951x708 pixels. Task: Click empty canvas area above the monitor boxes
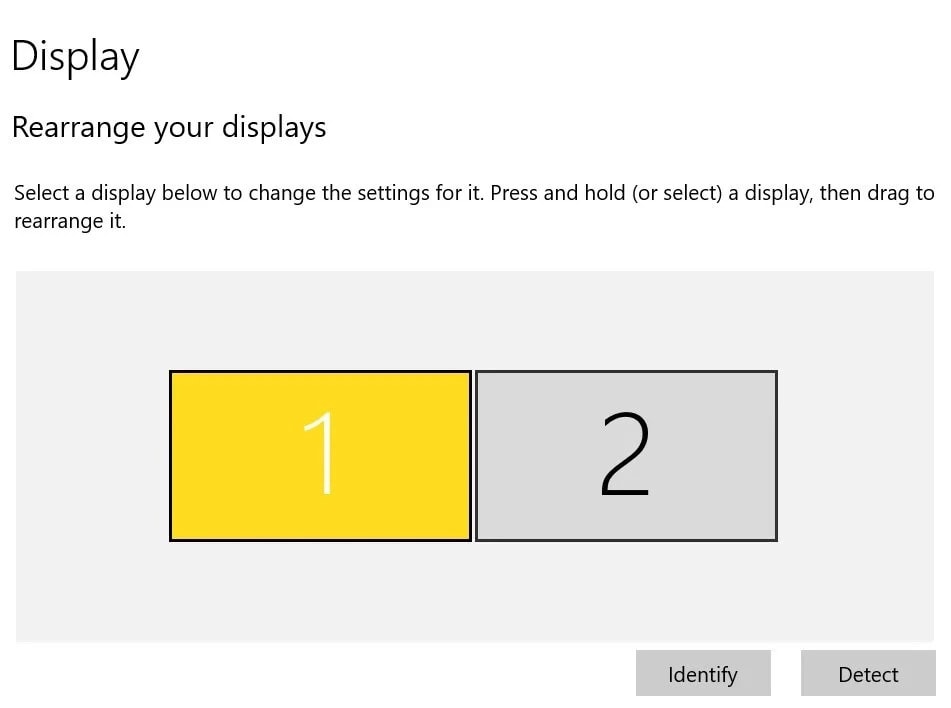pyautogui.click(x=474, y=320)
